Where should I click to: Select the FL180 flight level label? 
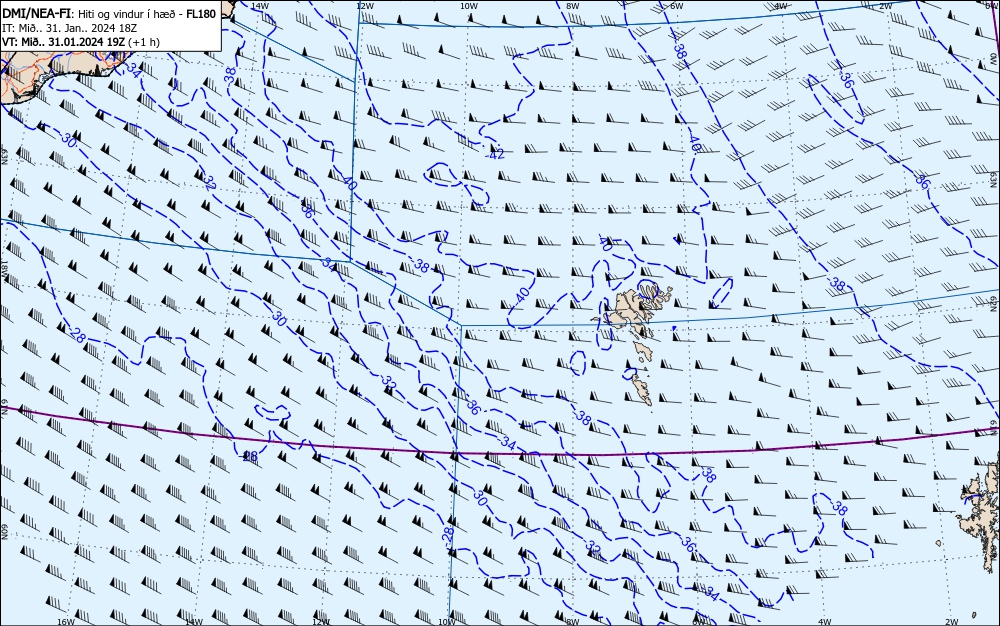[x=201, y=14]
